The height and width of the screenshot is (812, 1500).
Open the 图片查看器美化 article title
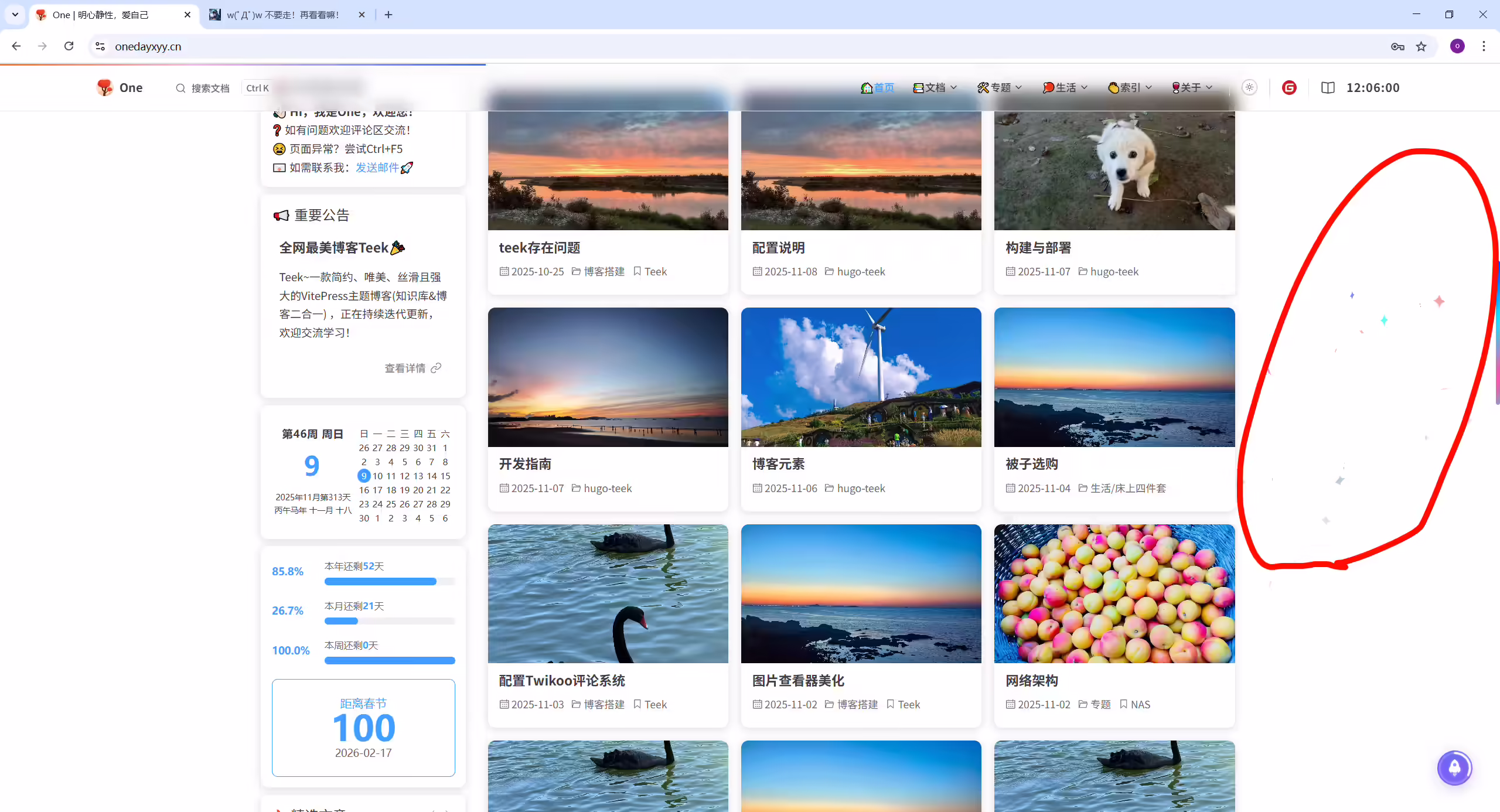798,681
